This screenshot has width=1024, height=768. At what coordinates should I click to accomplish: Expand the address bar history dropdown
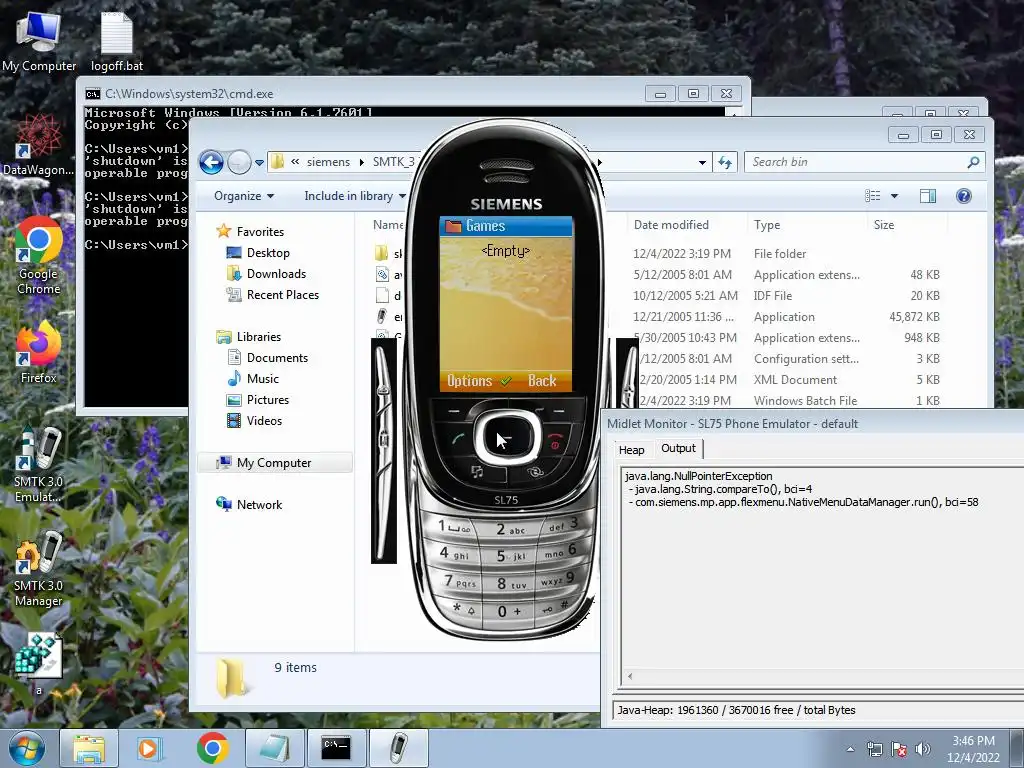click(x=702, y=162)
